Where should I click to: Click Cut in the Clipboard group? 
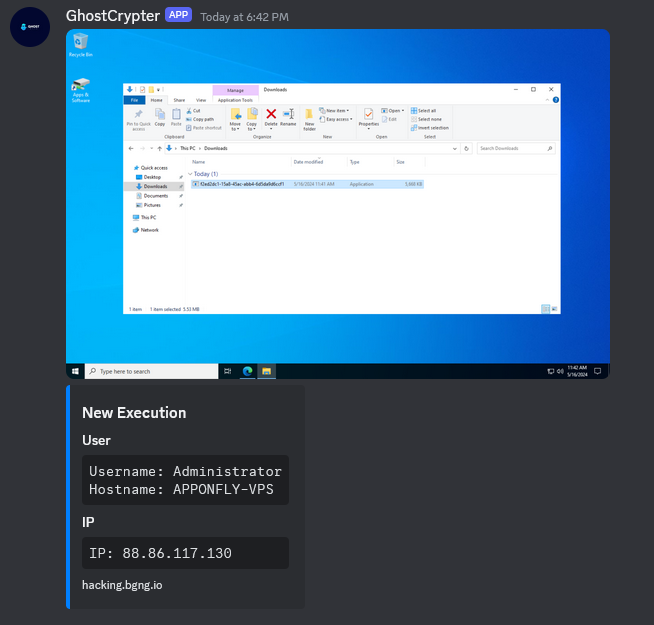pos(194,111)
